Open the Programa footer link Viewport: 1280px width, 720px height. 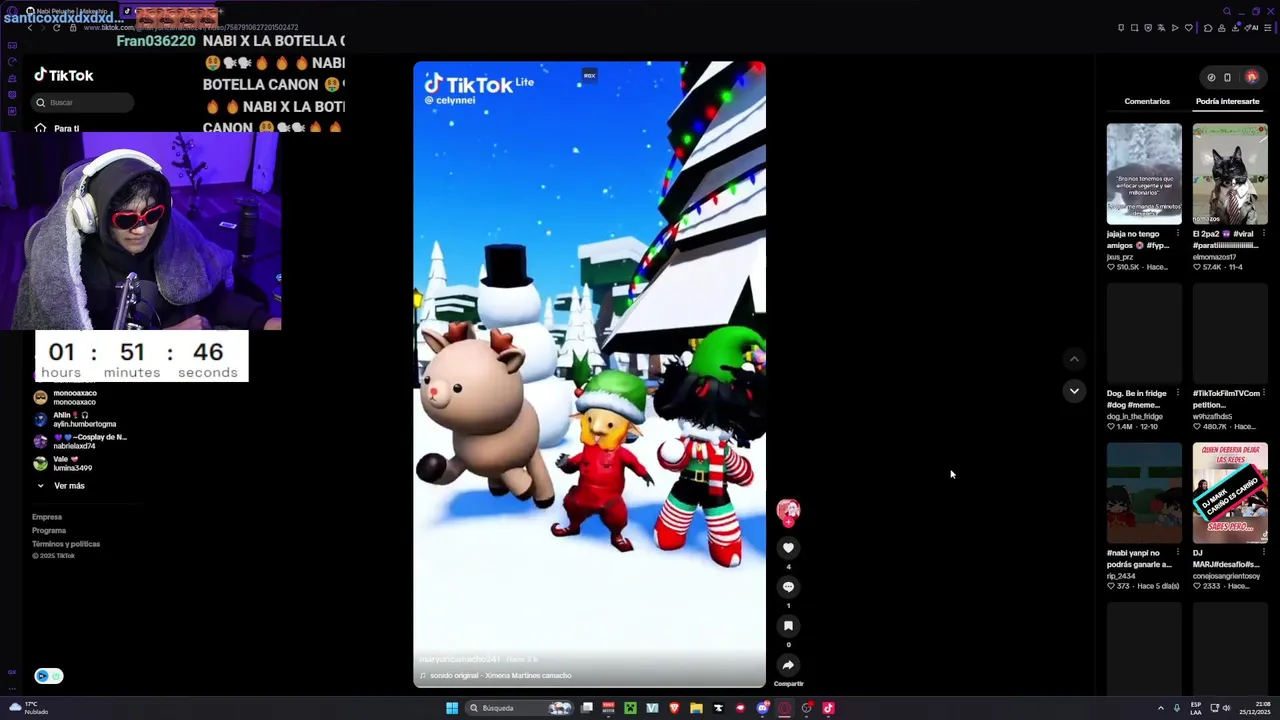click(49, 530)
